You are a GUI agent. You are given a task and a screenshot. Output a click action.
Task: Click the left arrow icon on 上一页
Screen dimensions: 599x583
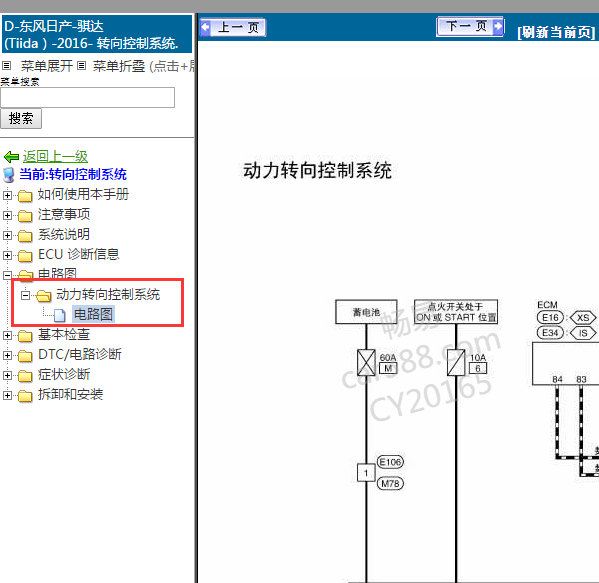click(x=206, y=27)
